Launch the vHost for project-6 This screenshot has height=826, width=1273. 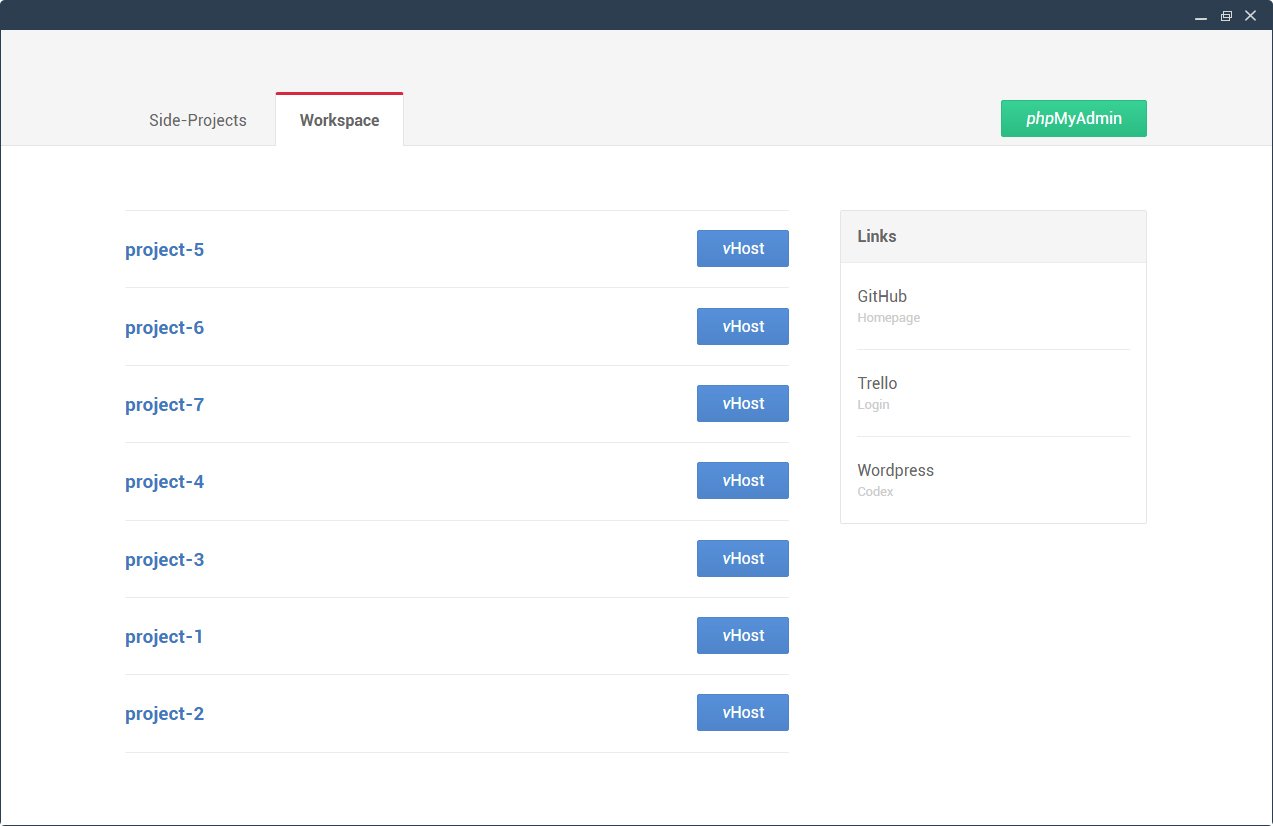click(742, 326)
